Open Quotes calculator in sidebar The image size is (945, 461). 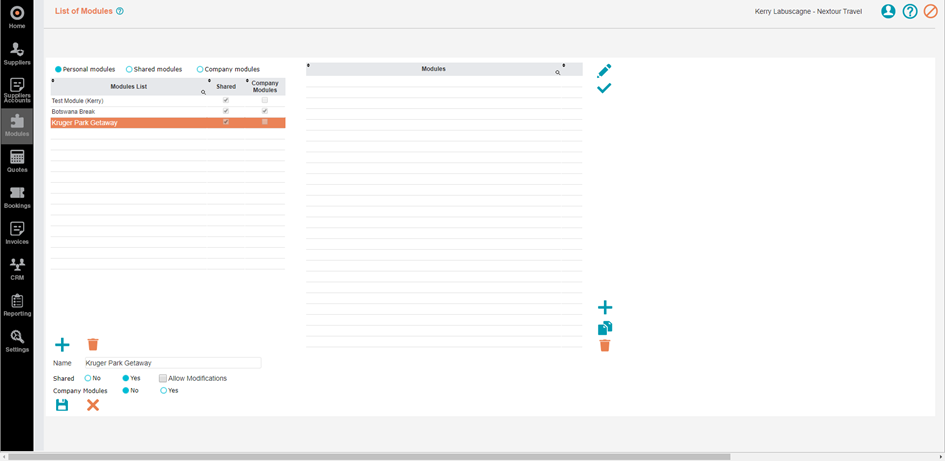click(x=17, y=162)
